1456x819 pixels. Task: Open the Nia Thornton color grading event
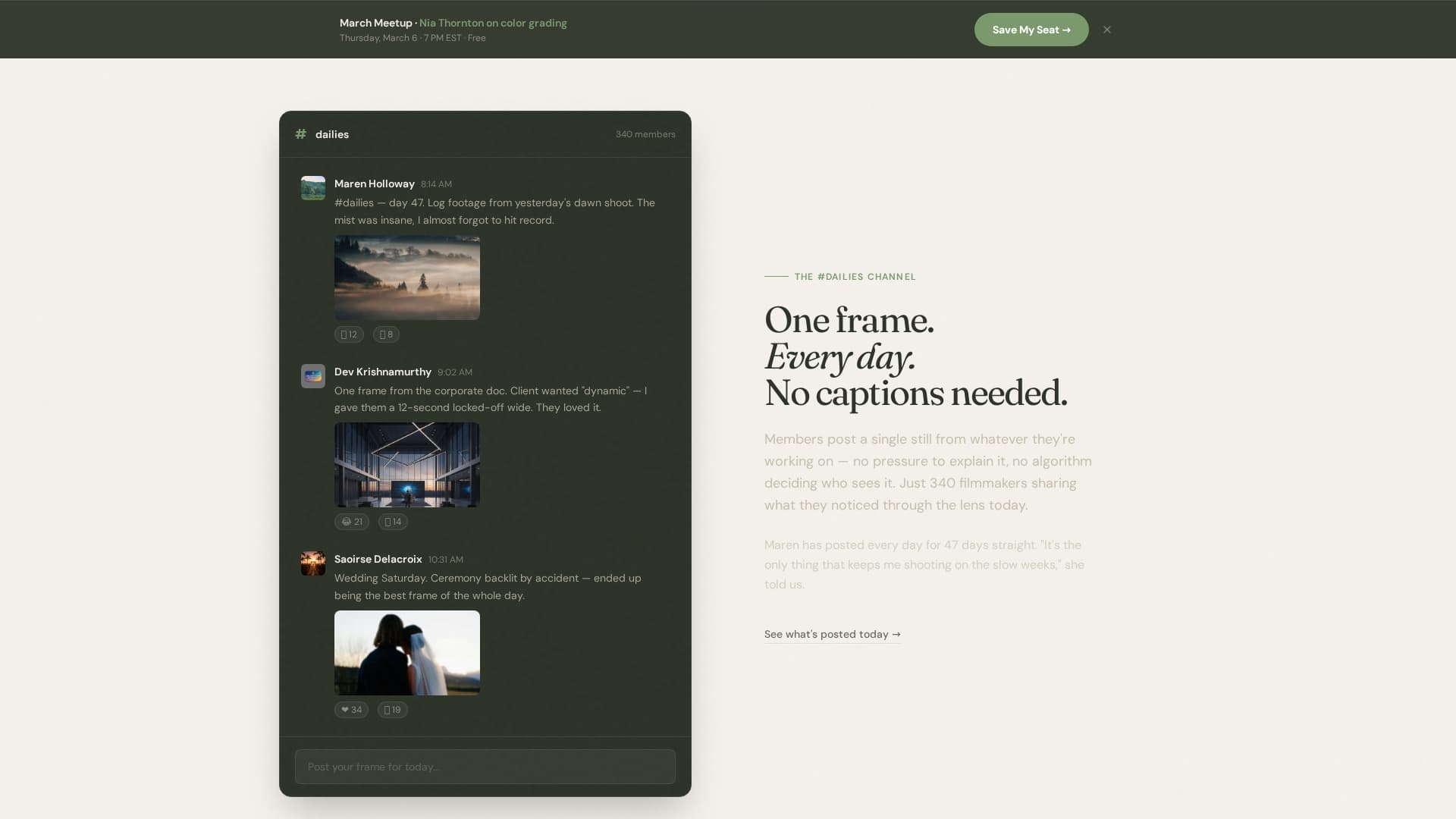click(x=493, y=23)
